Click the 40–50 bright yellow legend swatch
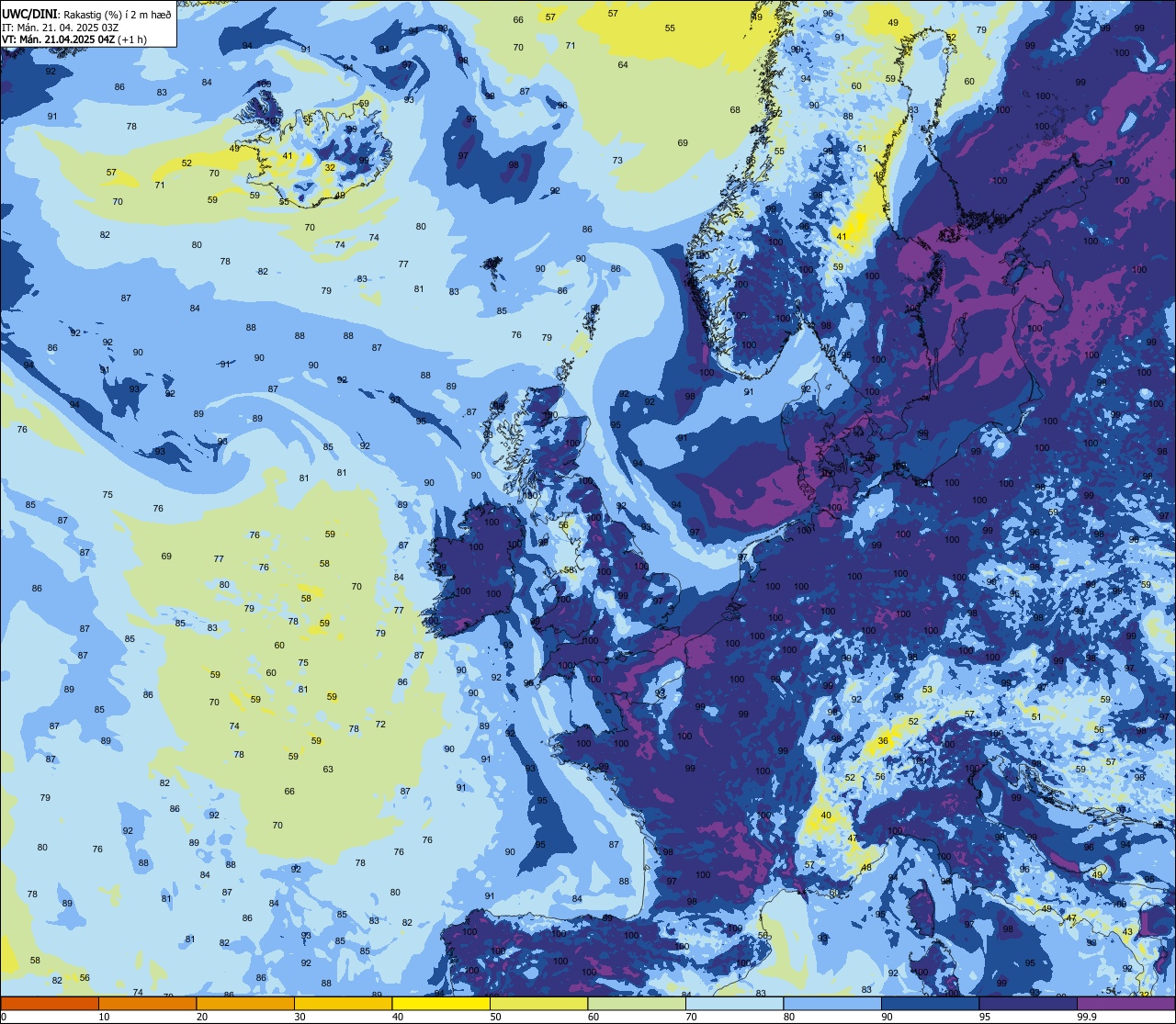The image size is (1176, 1024). click(441, 1003)
